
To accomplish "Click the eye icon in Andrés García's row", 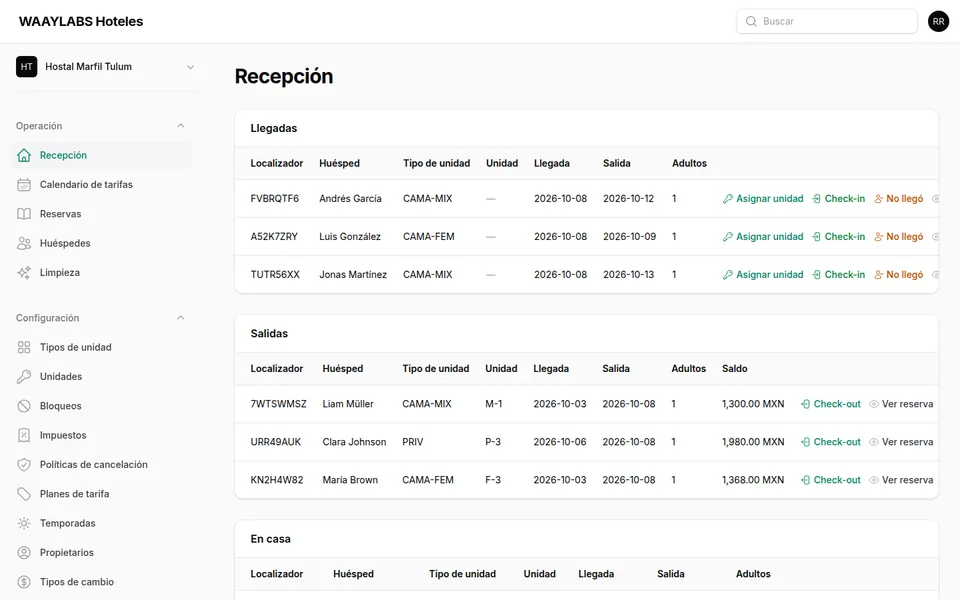I will point(936,199).
